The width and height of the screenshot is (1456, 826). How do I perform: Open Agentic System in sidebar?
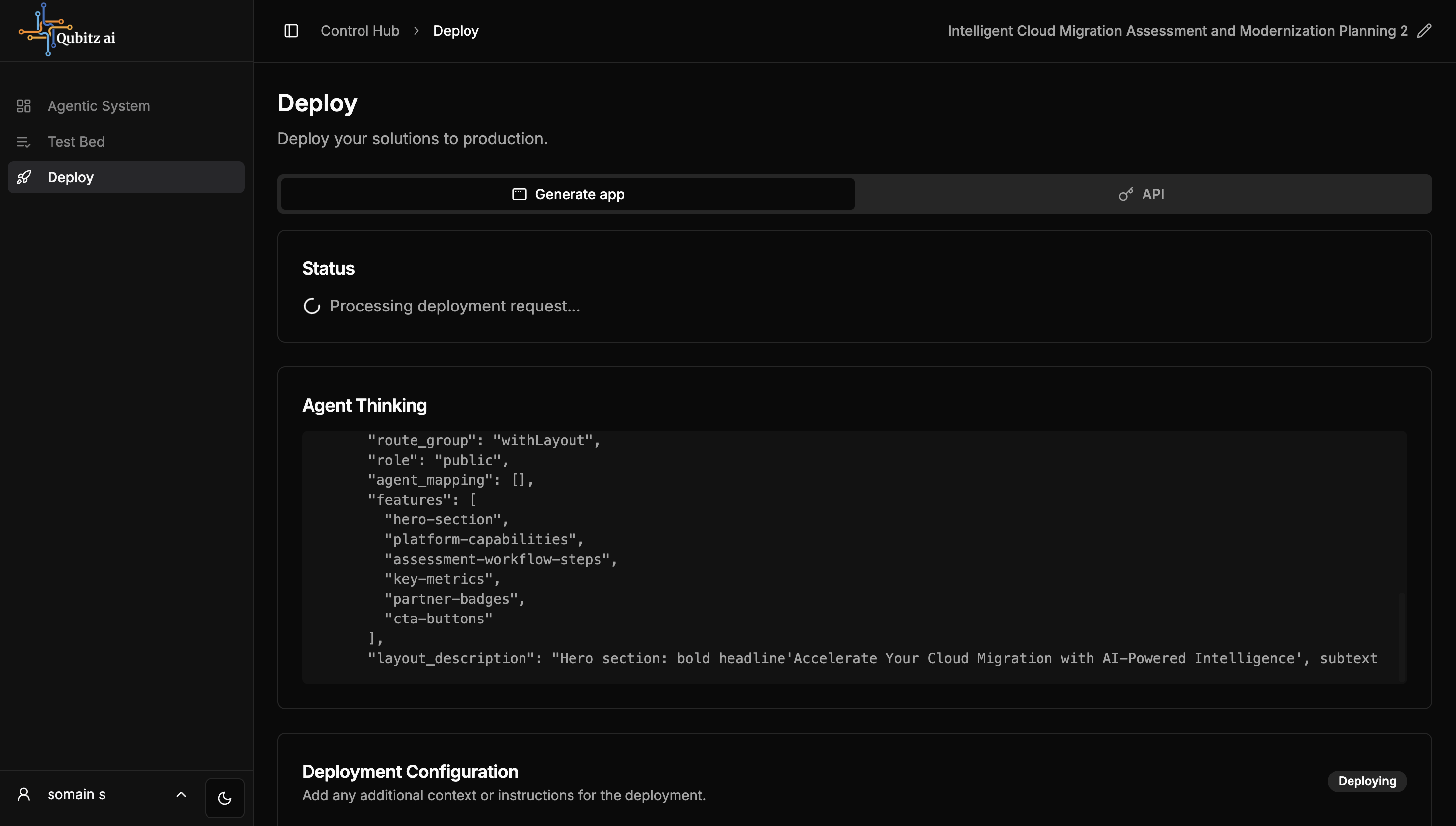pos(99,106)
